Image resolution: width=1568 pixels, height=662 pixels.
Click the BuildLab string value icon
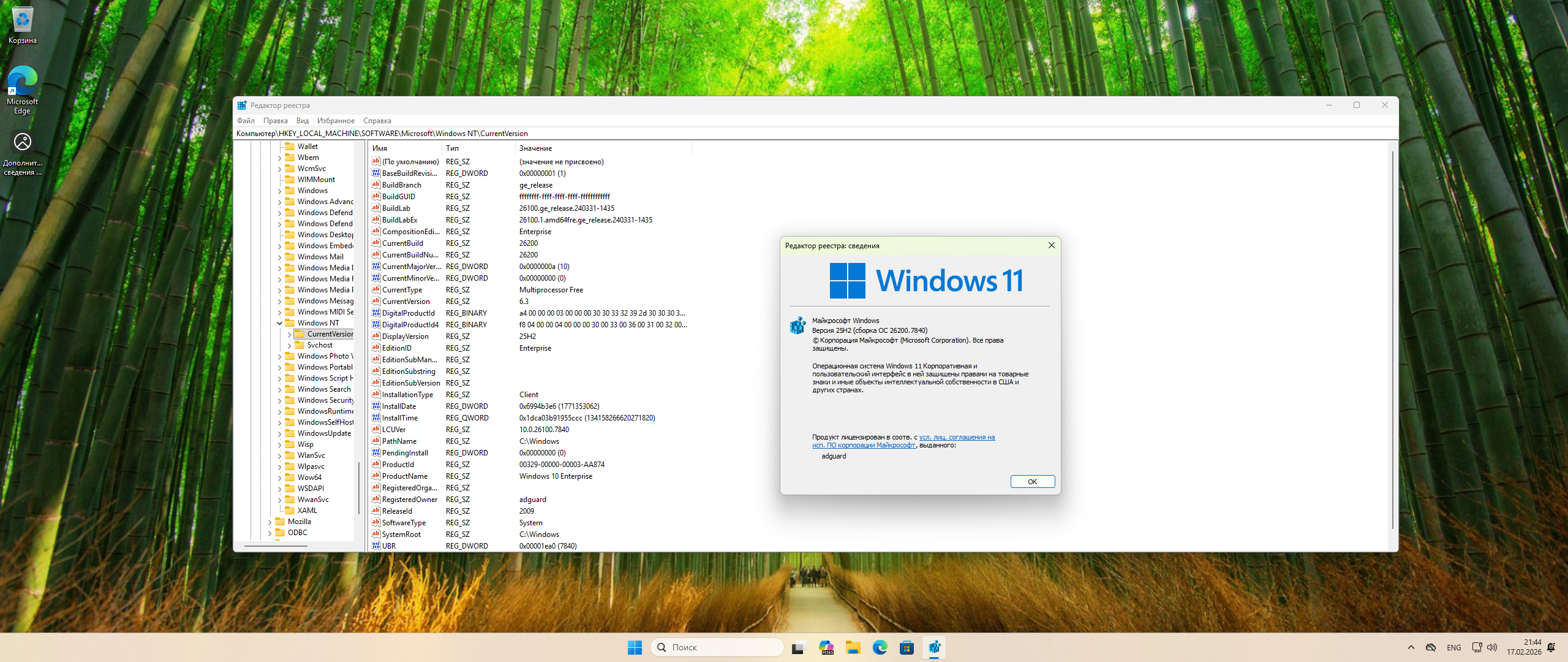coord(376,208)
